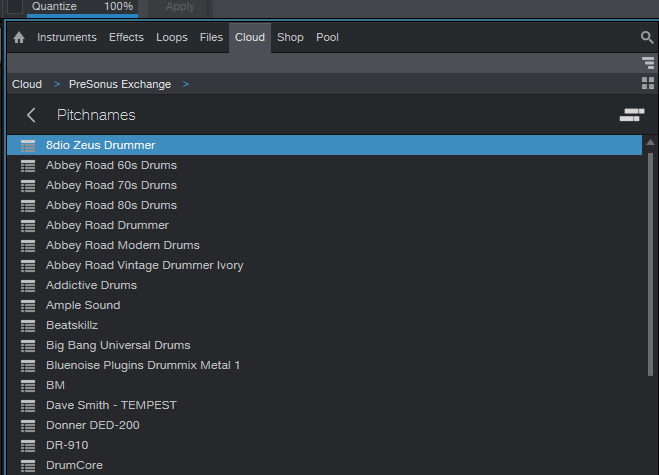
Task: Click list icon beside Beatskillz
Action: click(28, 325)
